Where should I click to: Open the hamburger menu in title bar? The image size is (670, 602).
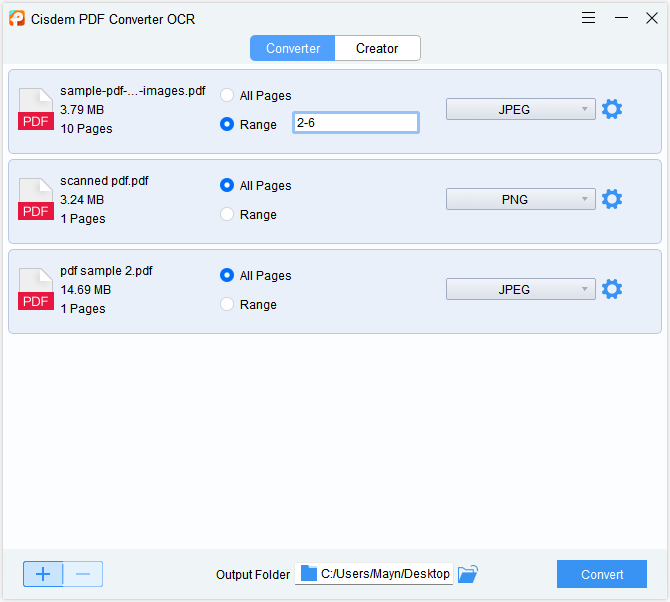[589, 18]
